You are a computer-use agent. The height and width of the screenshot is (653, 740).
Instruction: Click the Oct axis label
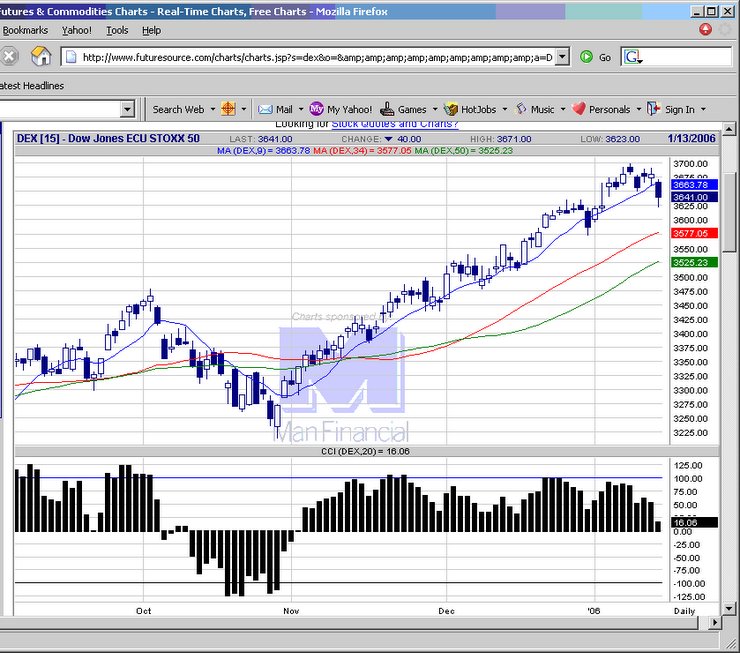point(143,611)
